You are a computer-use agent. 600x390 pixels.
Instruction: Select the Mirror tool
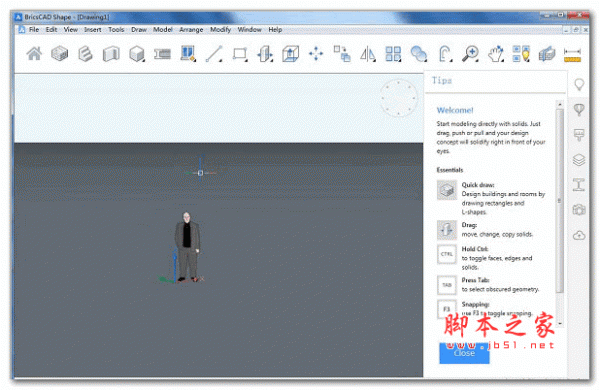368,54
